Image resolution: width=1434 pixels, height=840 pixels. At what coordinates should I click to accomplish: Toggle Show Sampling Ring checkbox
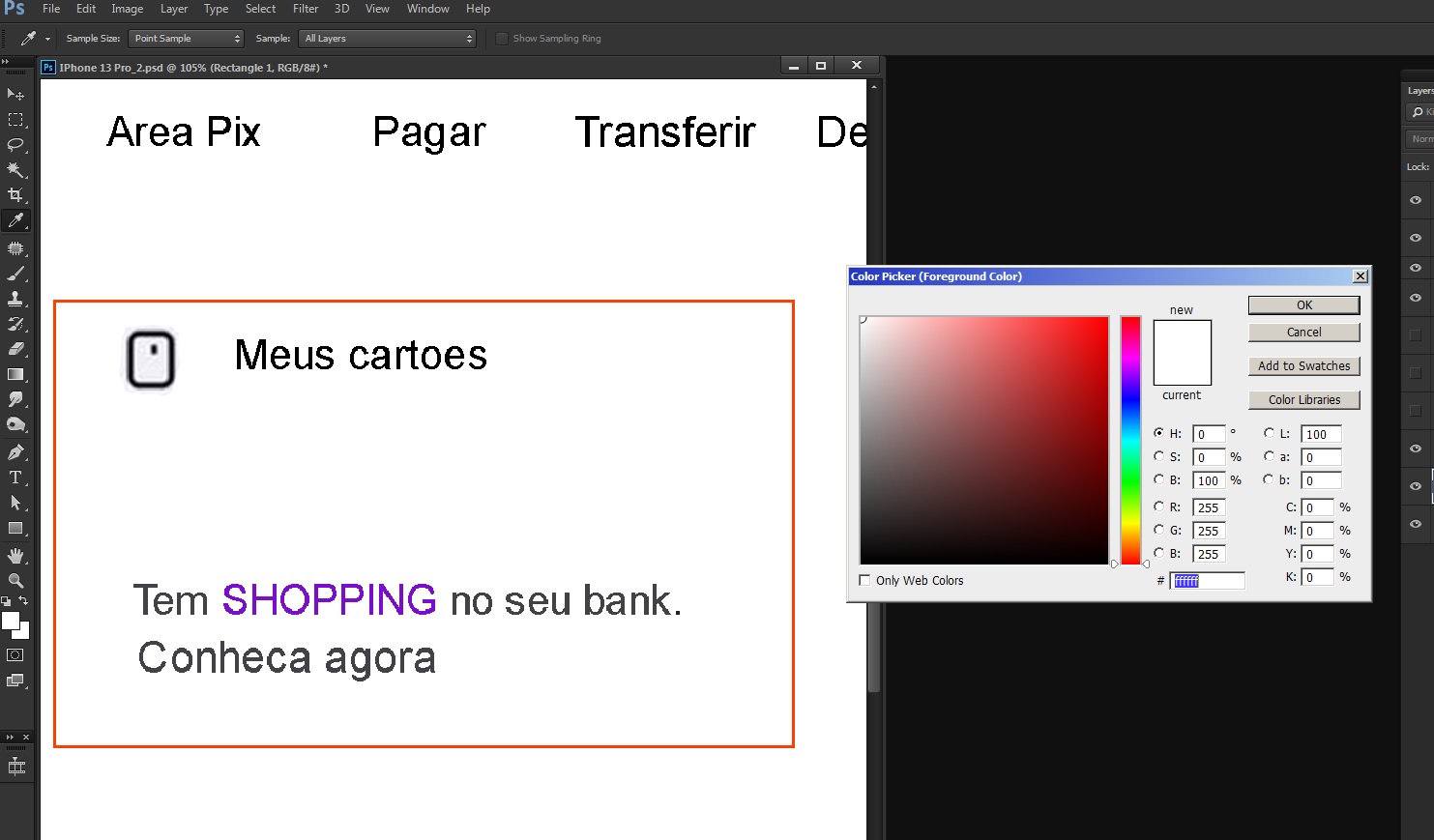[x=502, y=39]
